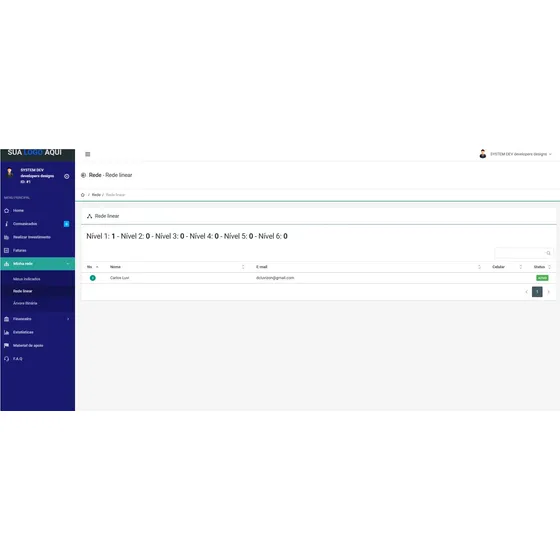Open Financeiro in the sidebar
This screenshot has width=560, height=560.
point(22,319)
